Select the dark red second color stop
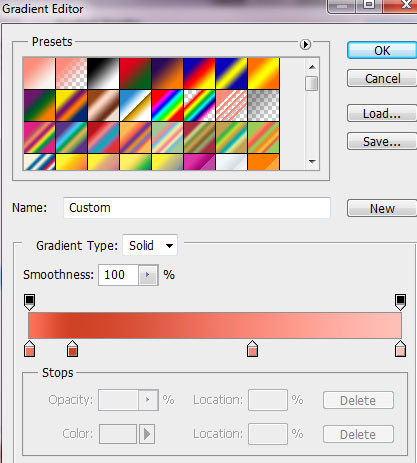417x463 pixels. pos(72,348)
